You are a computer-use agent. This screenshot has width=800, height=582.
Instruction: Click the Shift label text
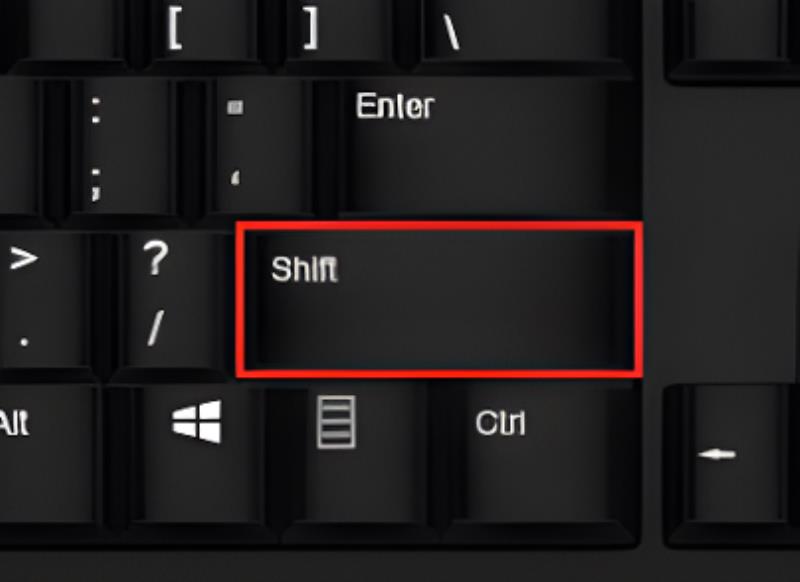click(305, 269)
